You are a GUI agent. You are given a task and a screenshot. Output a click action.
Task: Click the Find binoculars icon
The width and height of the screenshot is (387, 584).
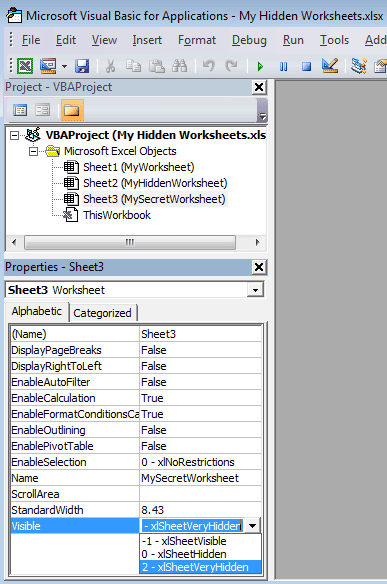180,66
